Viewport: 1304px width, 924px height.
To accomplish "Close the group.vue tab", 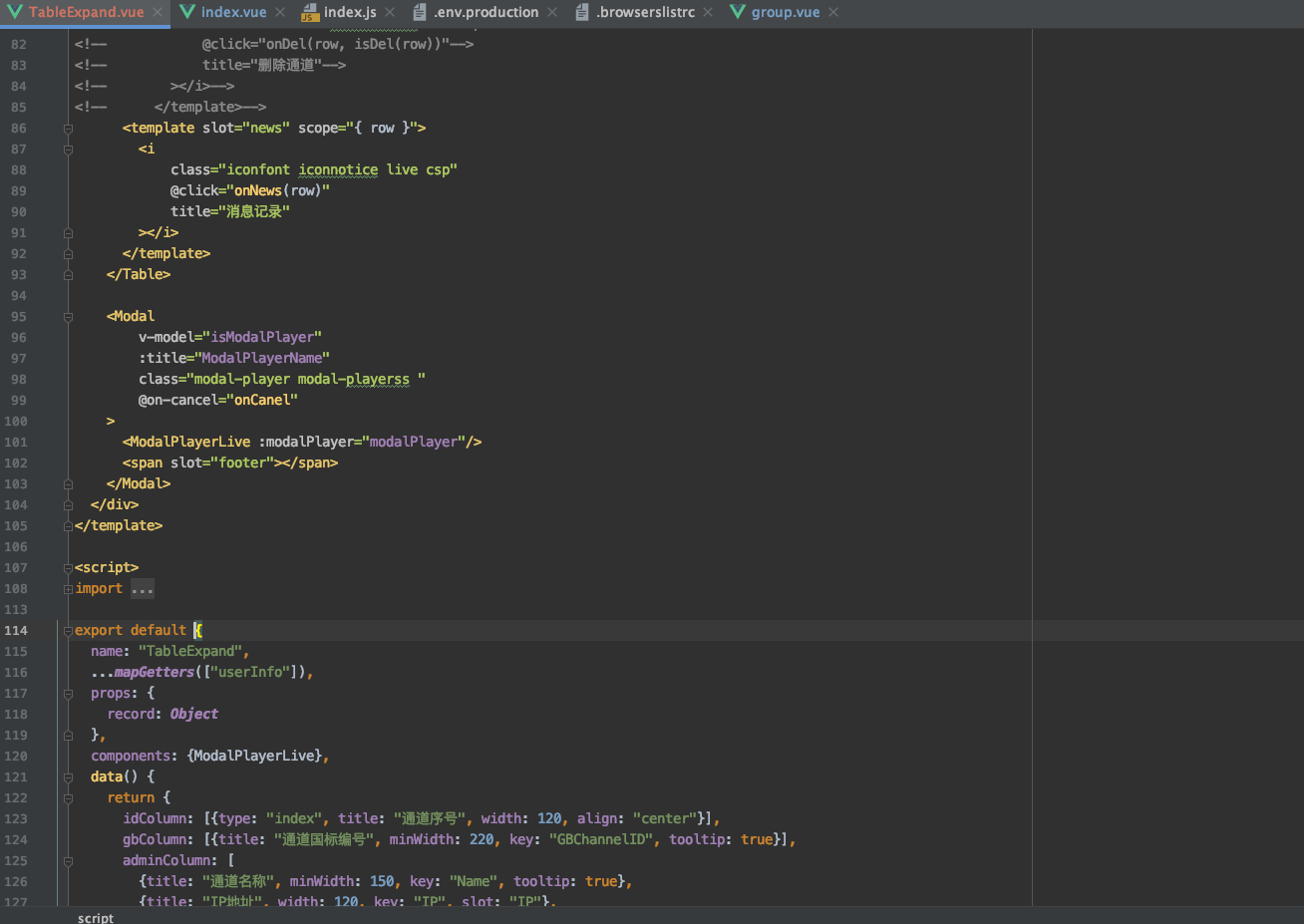I will 833,12.
